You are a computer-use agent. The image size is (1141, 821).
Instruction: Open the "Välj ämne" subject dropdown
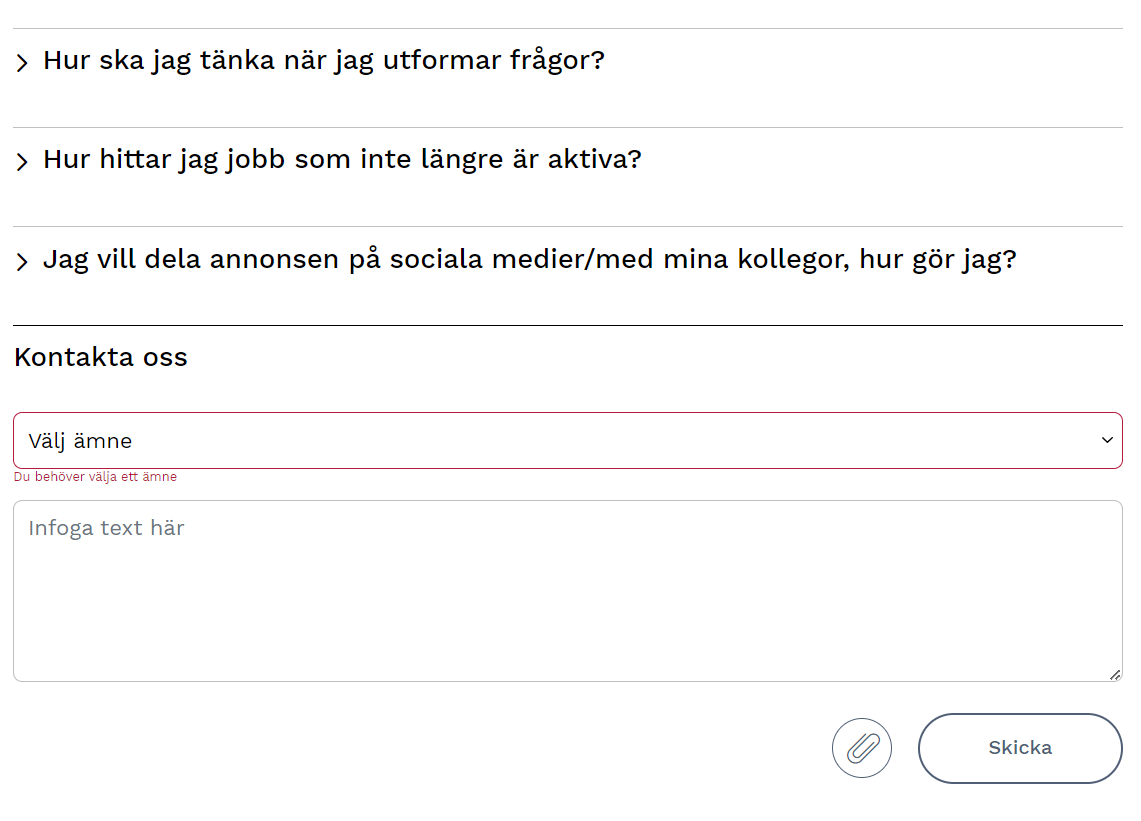pyautogui.click(x=567, y=440)
